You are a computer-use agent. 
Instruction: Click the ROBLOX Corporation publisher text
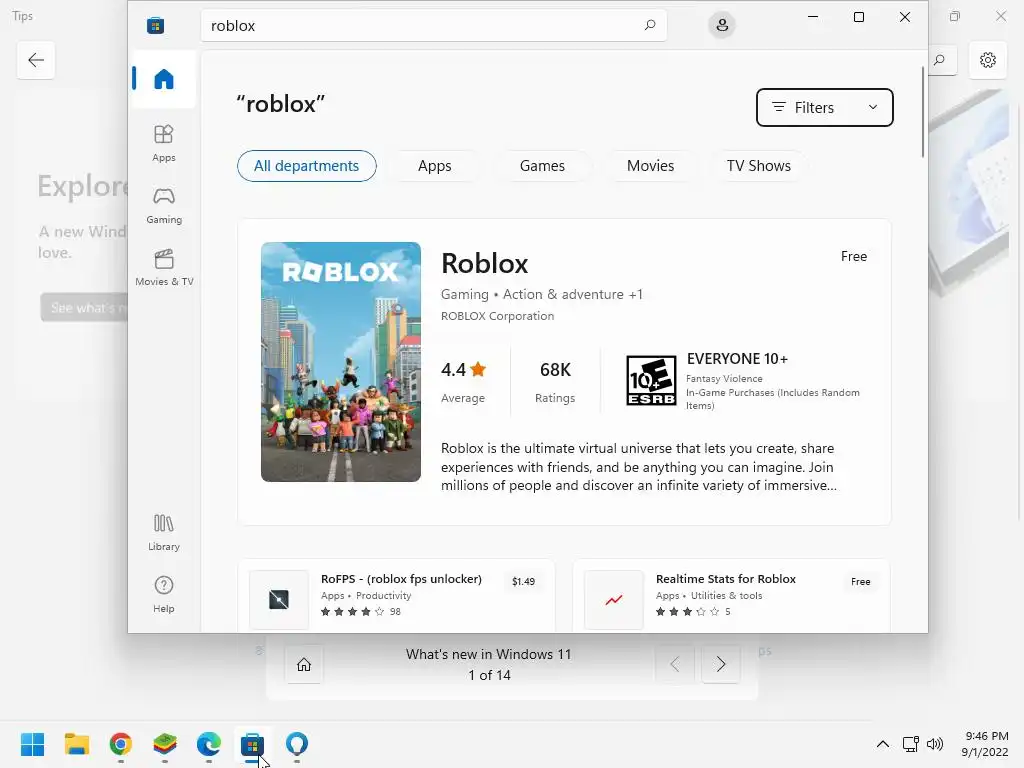pyautogui.click(x=498, y=316)
